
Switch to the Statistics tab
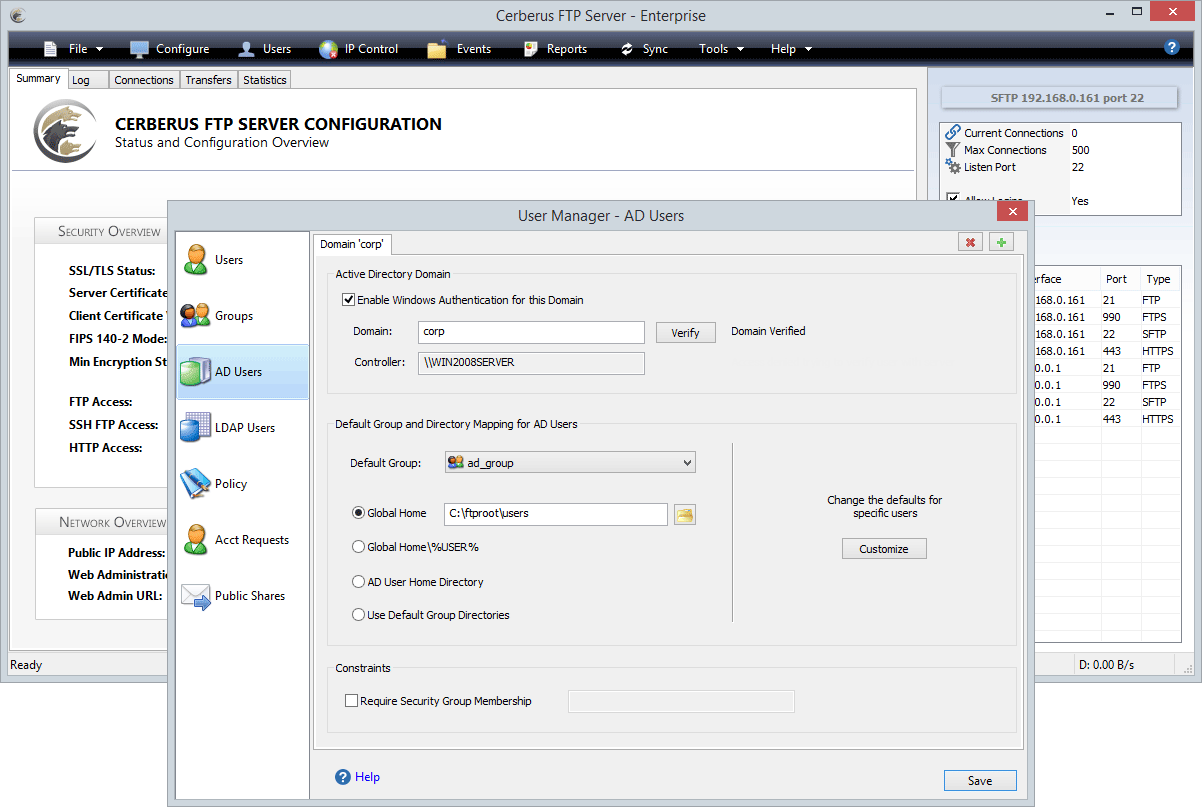click(265, 80)
